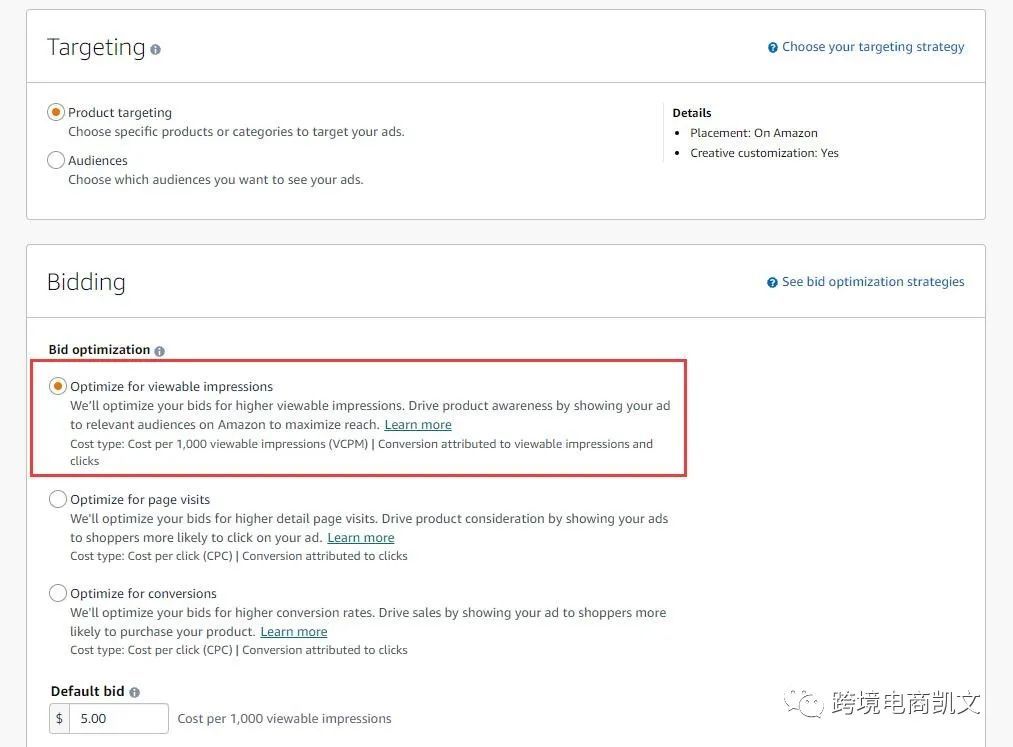Click question icon by Choose your targeting strategy
Image resolution: width=1013 pixels, height=747 pixels.
(773, 47)
